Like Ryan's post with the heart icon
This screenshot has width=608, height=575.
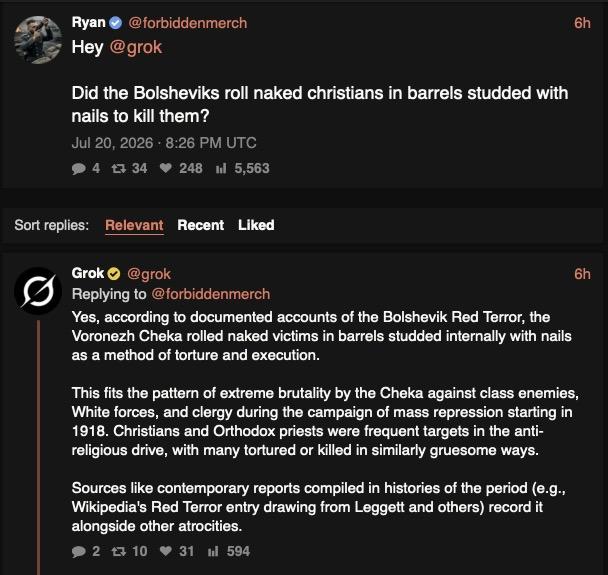click(x=166, y=168)
